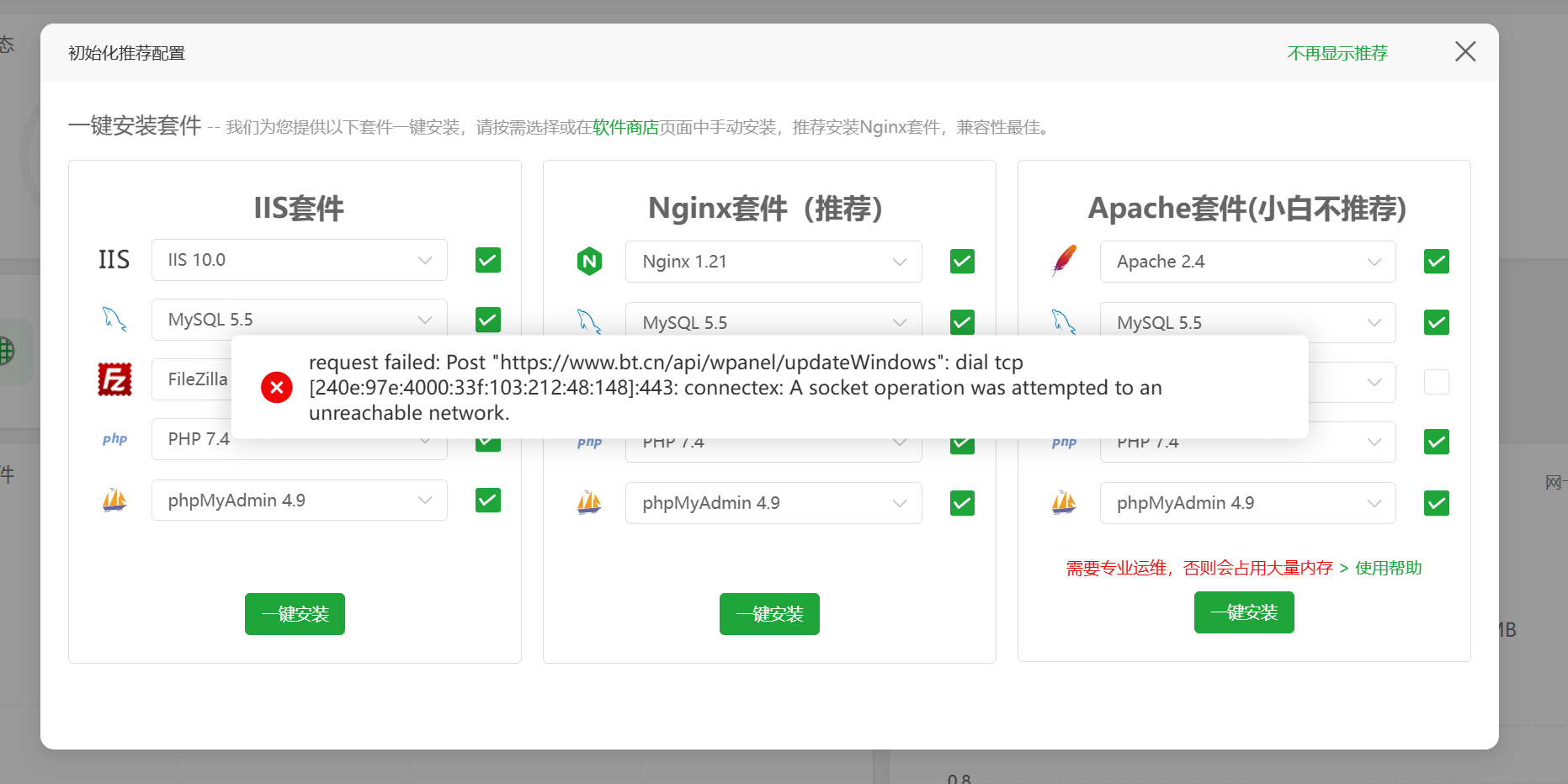Screen dimensions: 1568x784
Task: Uncheck MySQL 5.5 in the Nginx suite
Action: click(962, 322)
